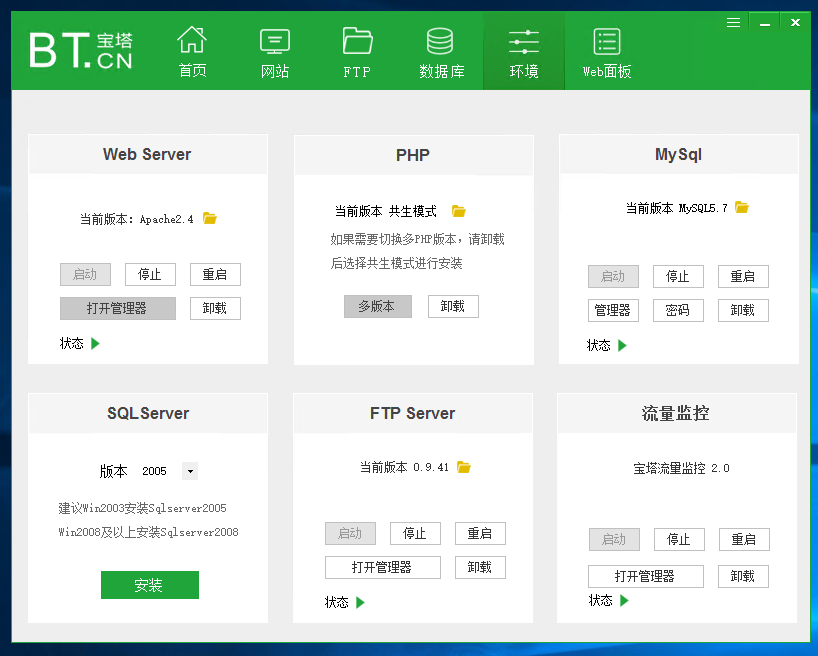The width and height of the screenshot is (818, 656).
Task: Restart Web Server with 重启
Action: (x=215, y=275)
